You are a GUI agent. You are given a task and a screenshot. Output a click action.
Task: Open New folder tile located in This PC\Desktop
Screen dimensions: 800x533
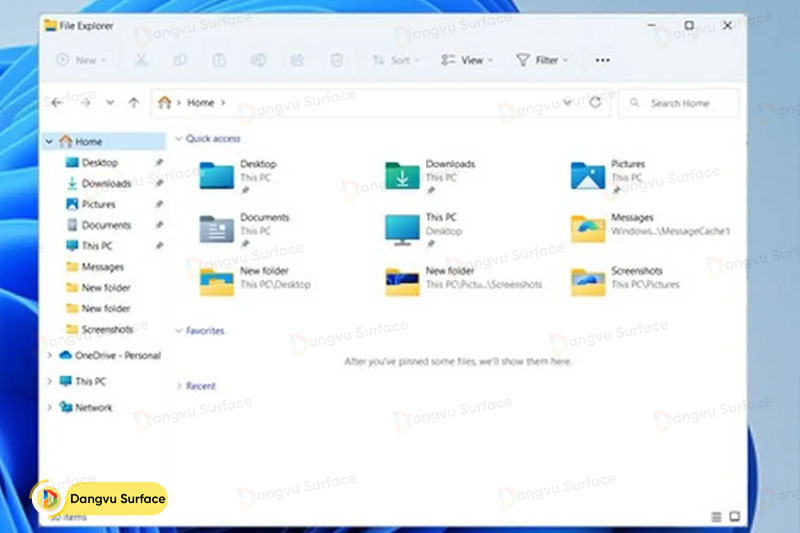tap(255, 281)
